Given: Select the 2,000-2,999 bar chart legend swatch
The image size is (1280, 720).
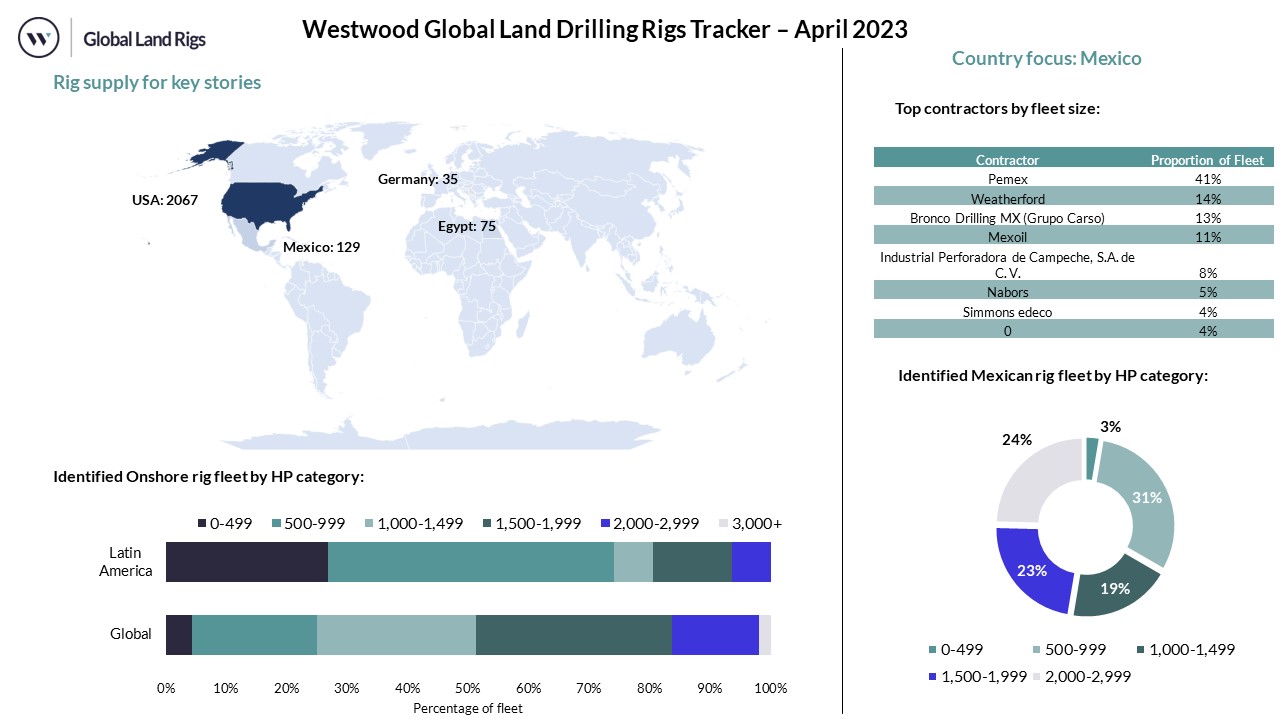Looking at the screenshot, I should [604, 523].
